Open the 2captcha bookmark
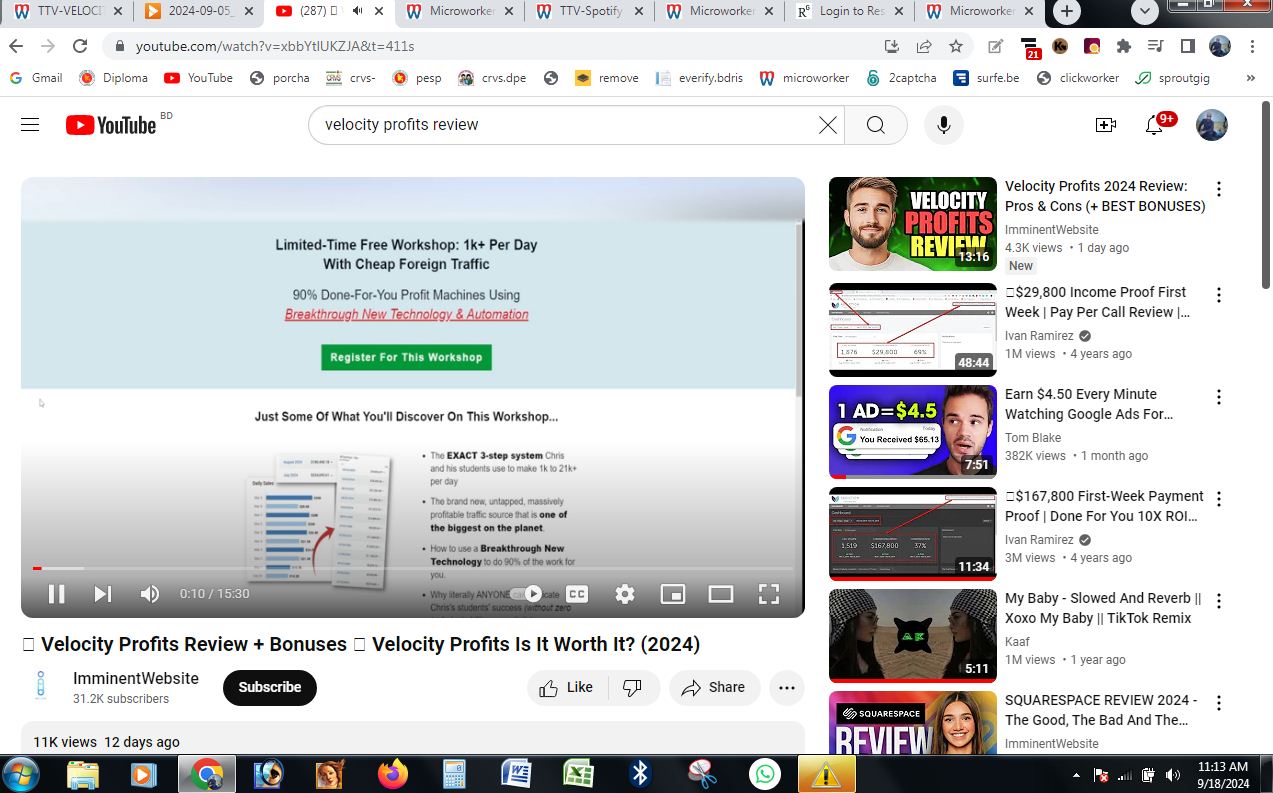This screenshot has width=1273, height=793. (x=901, y=78)
